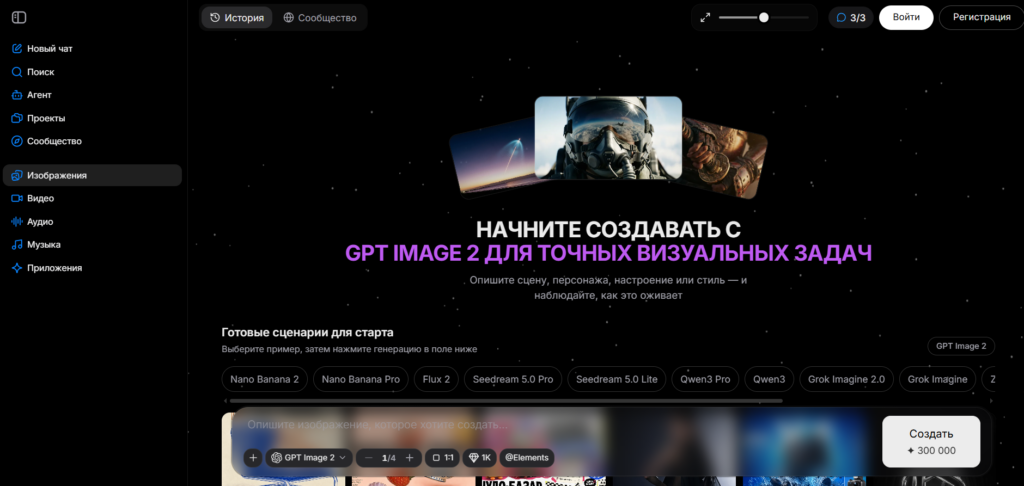The image size is (1024, 486).
Task: Click the GPT Image 2 tag on right
Action: (961, 346)
